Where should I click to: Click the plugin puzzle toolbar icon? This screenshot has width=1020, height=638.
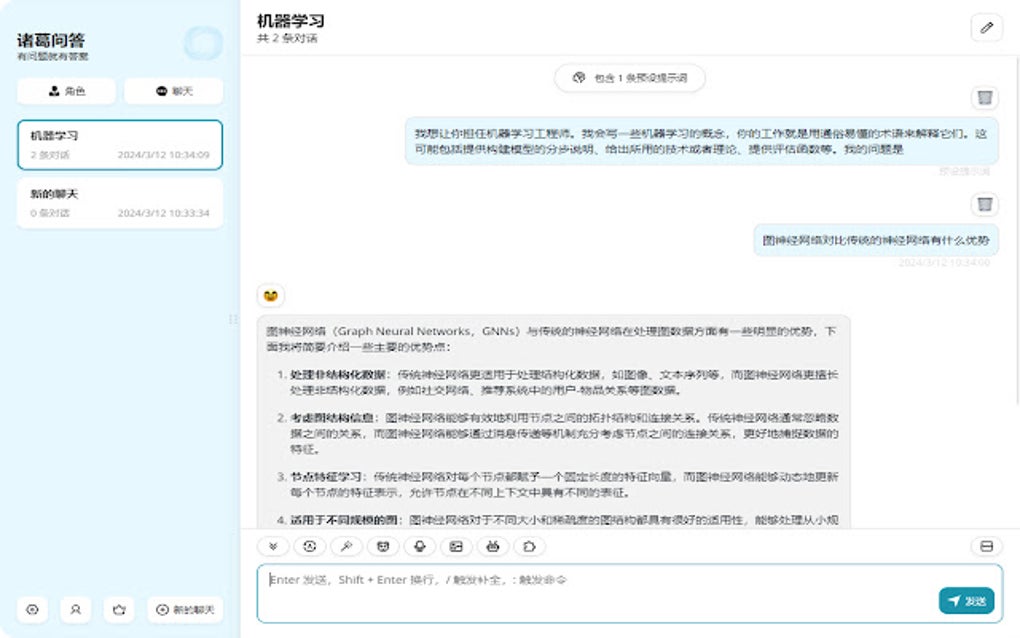click(x=530, y=546)
